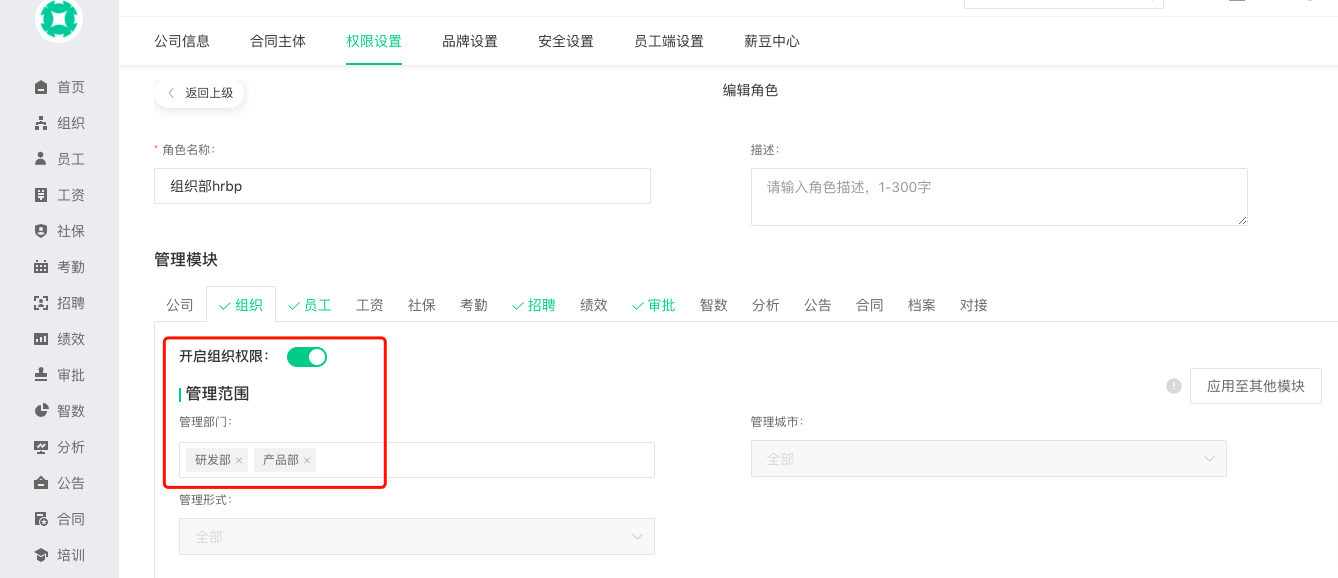Expand the 管理形式 dropdown
Viewport: 1338px width, 578px height.
(417, 537)
